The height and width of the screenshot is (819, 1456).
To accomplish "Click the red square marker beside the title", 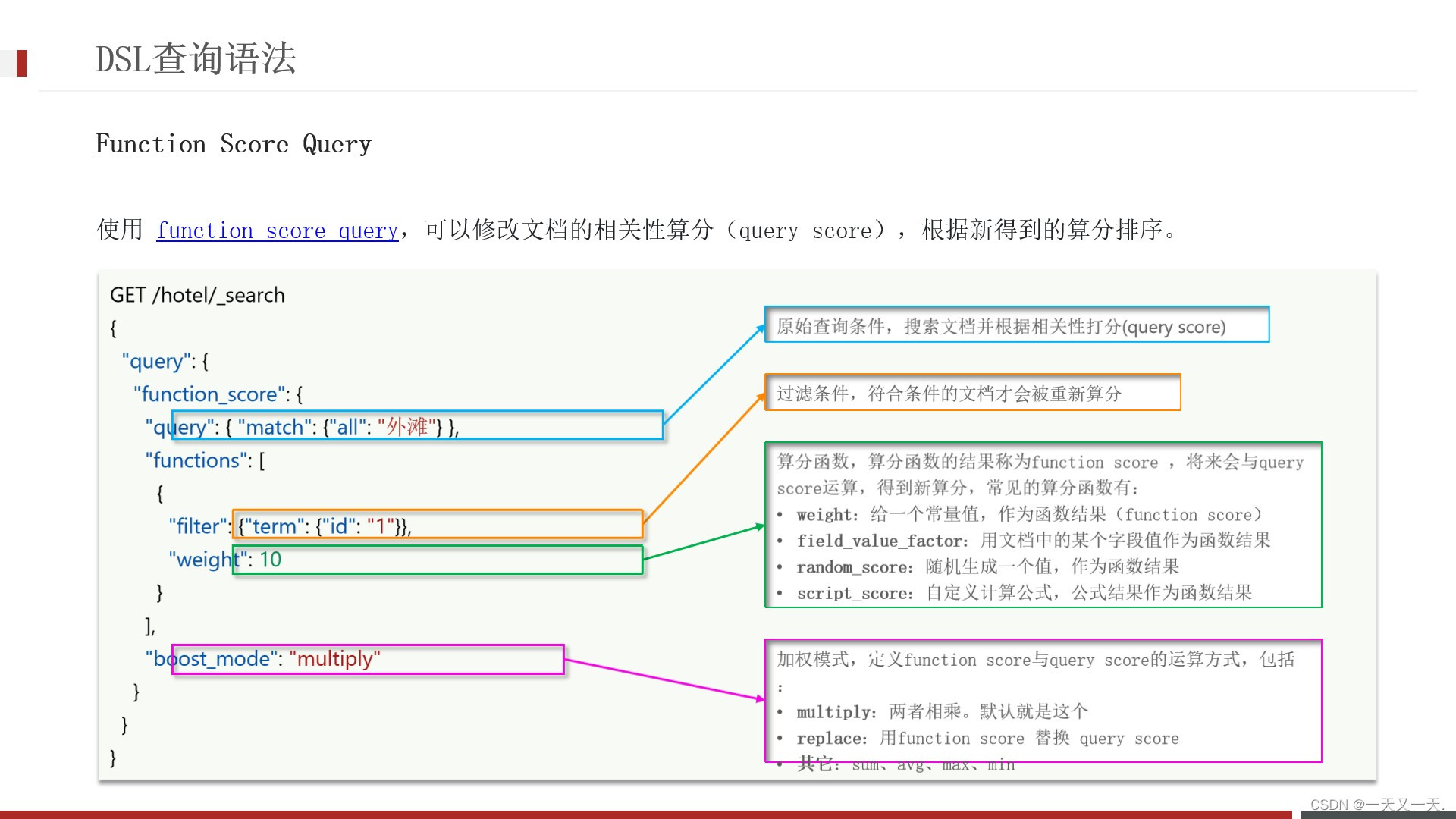I will click(22, 64).
